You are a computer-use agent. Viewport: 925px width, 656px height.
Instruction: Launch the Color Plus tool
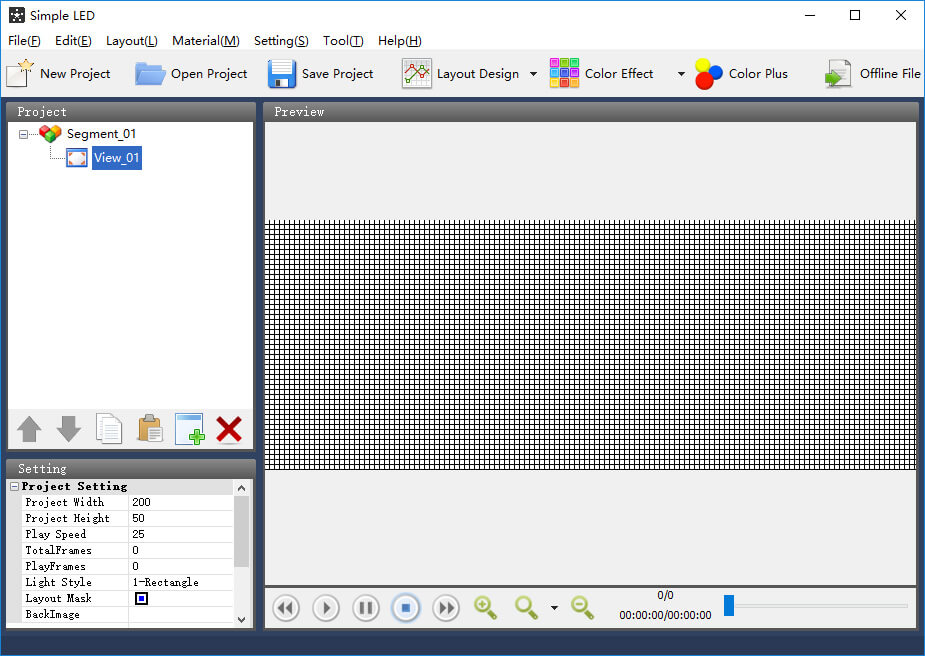(x=742, y=74)
